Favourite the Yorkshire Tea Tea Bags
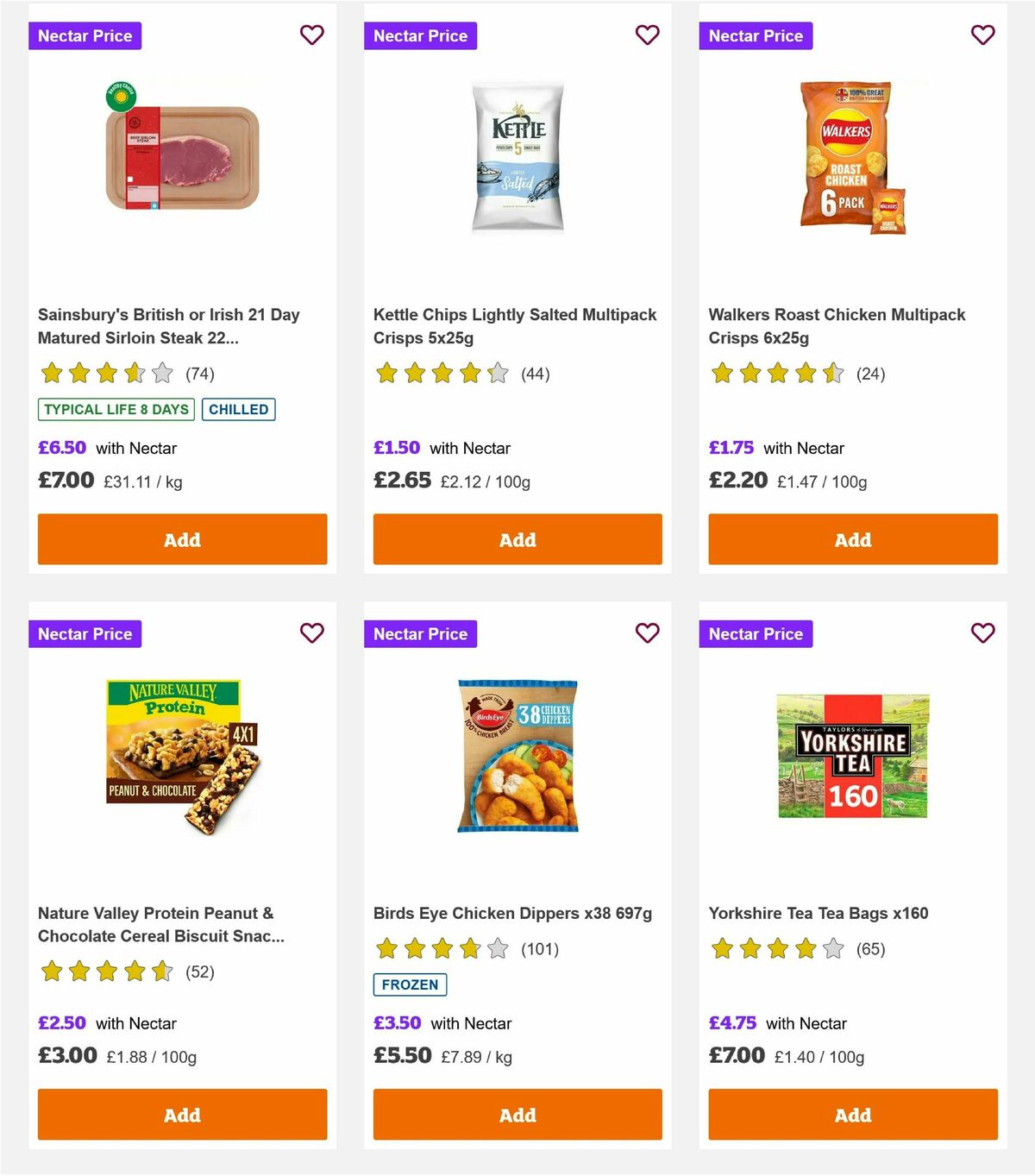 tap(982, 633)
